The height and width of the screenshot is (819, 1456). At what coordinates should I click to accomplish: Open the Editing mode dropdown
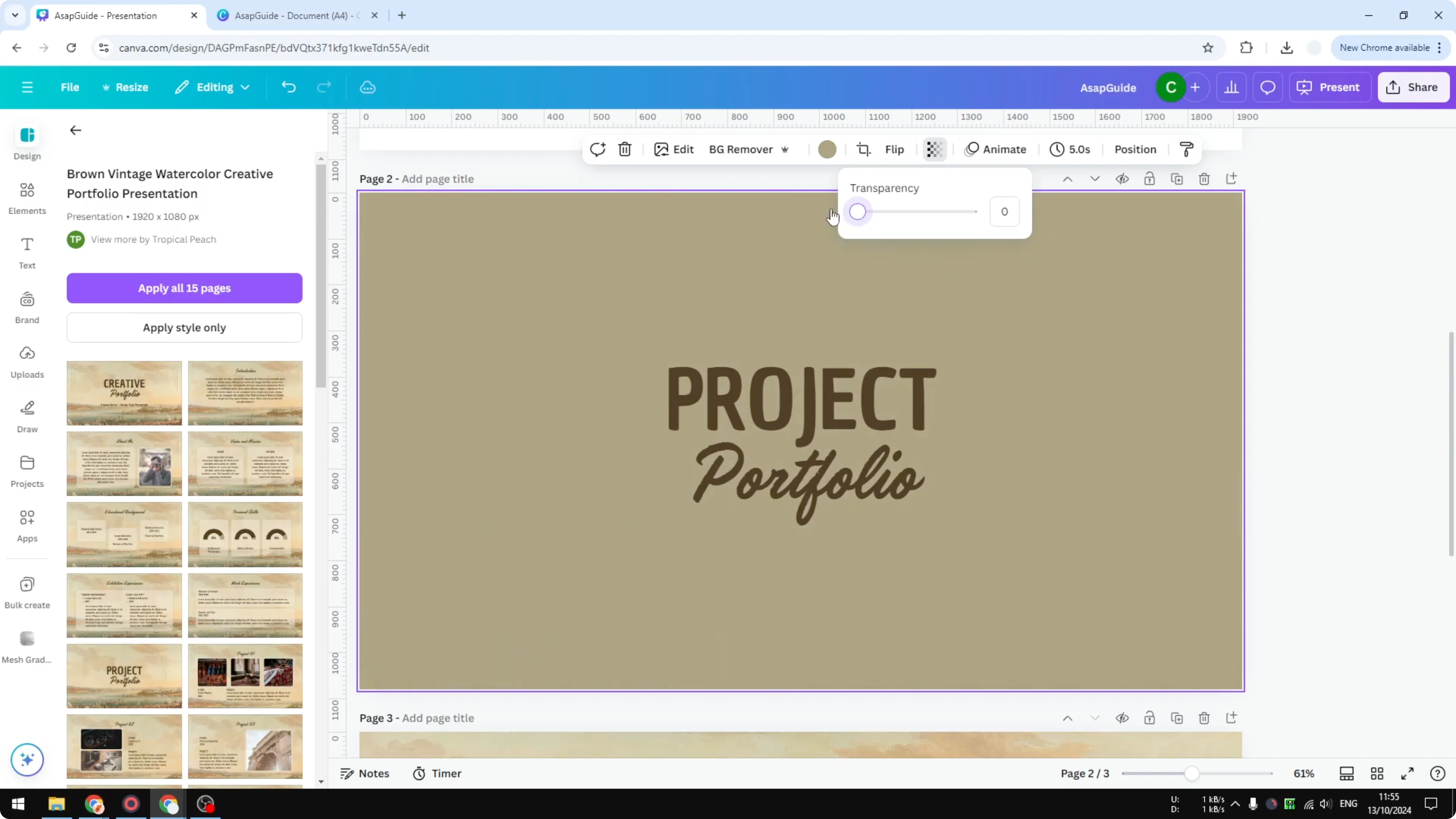[212, 87]
